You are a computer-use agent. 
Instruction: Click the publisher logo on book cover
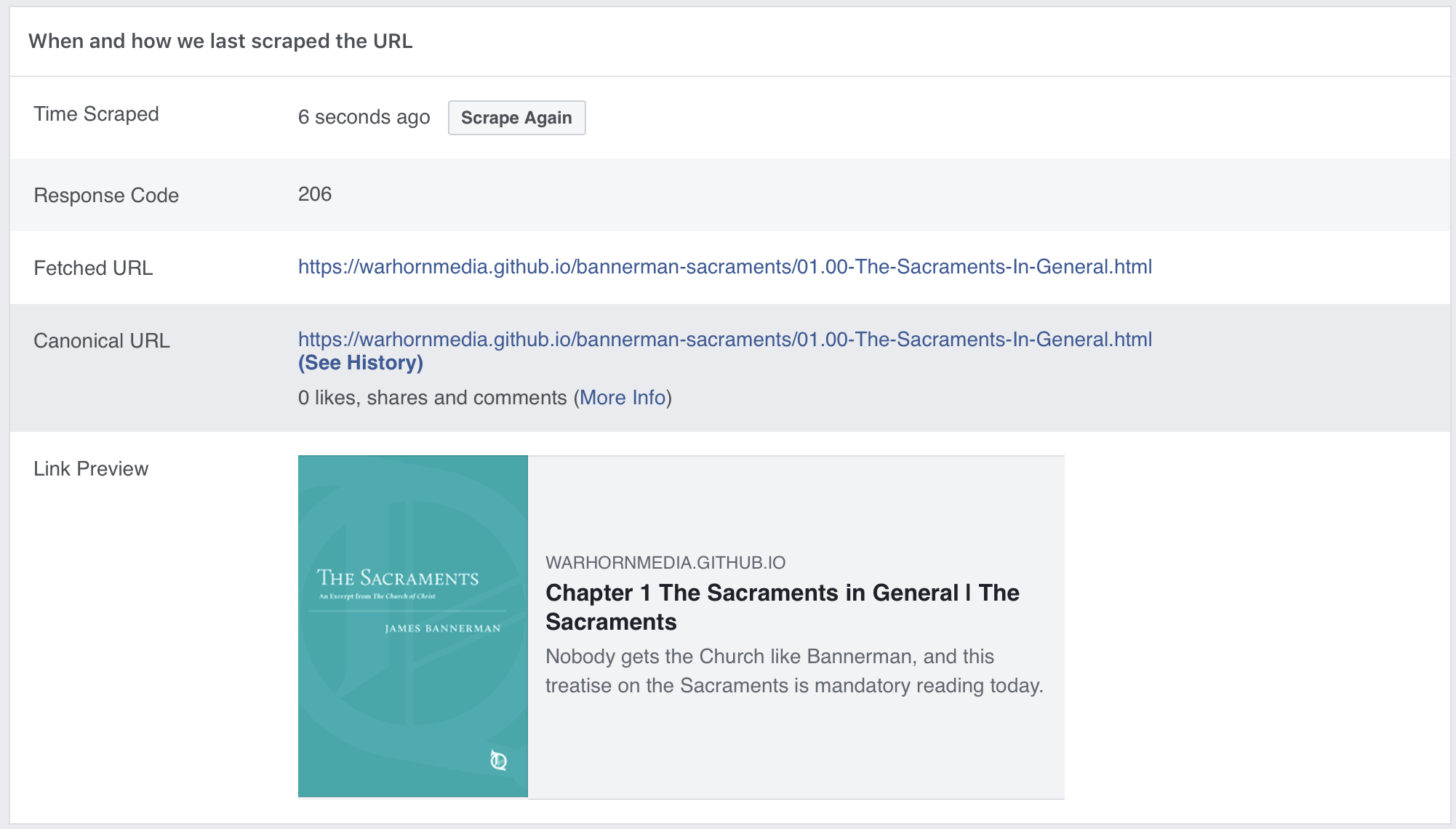498,761
